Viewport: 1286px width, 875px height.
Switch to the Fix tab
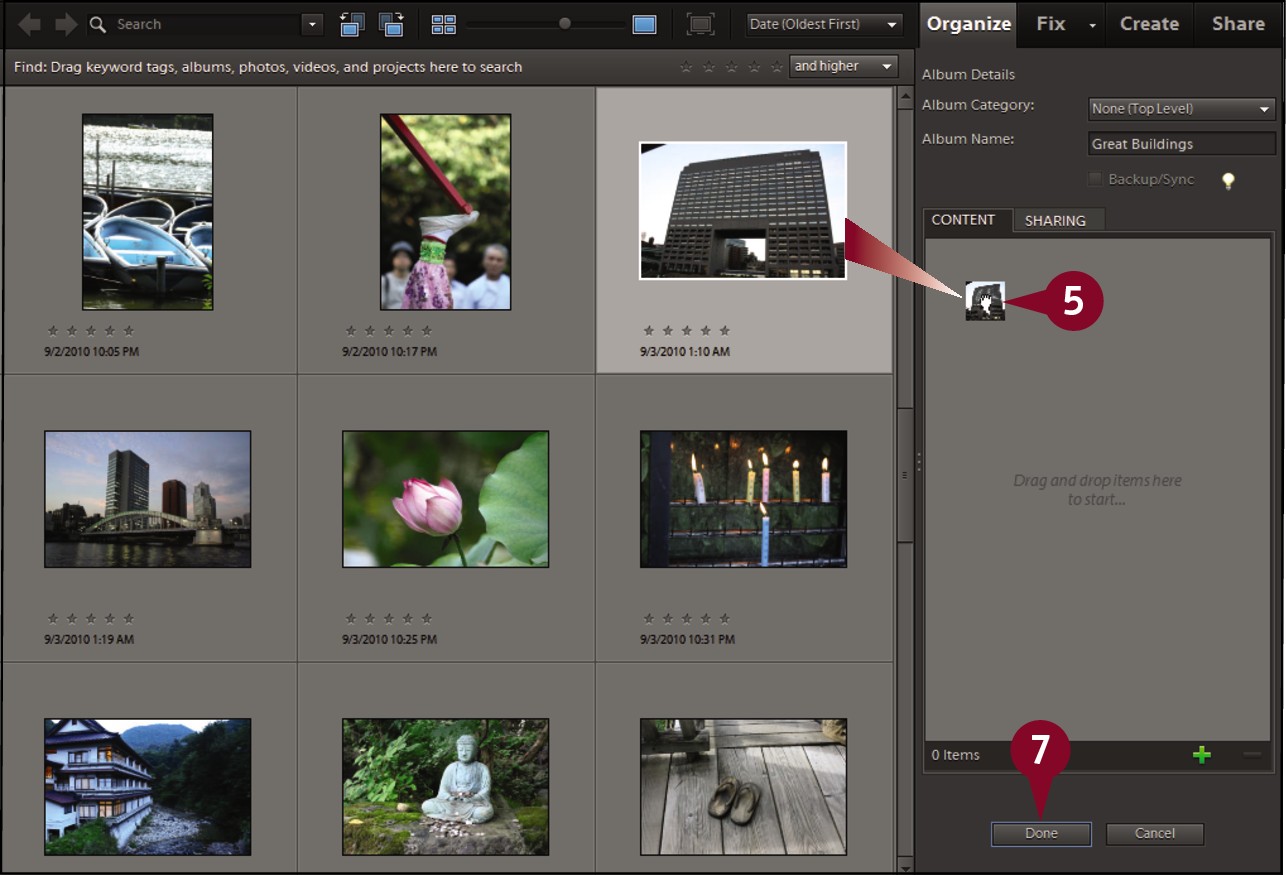(x=1051, y=24)
